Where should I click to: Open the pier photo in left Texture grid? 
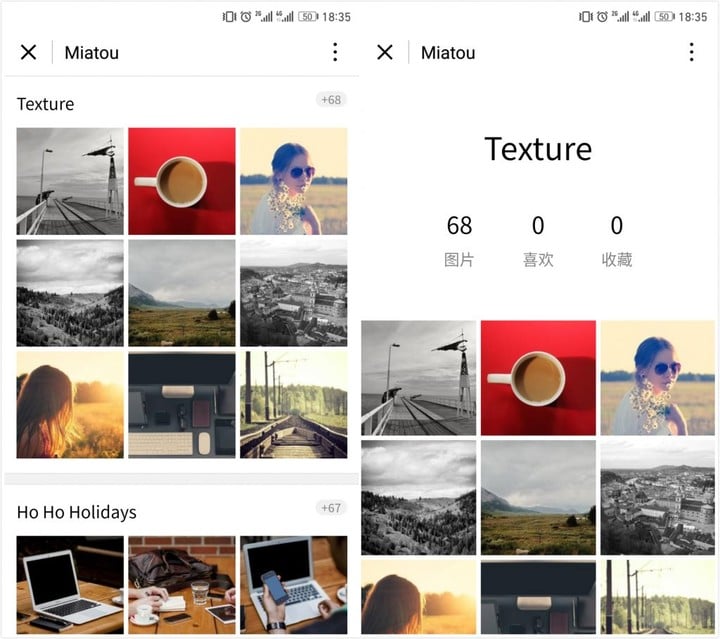(70, 181)
